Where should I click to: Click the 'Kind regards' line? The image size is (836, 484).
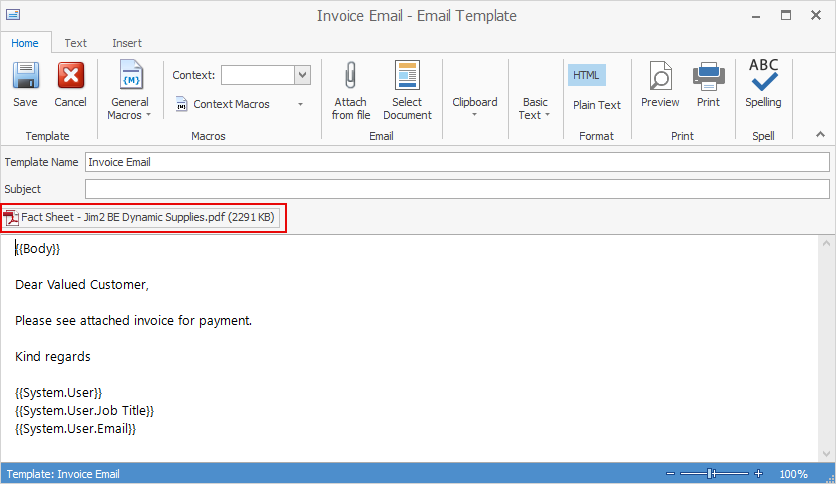click(53, 357)
